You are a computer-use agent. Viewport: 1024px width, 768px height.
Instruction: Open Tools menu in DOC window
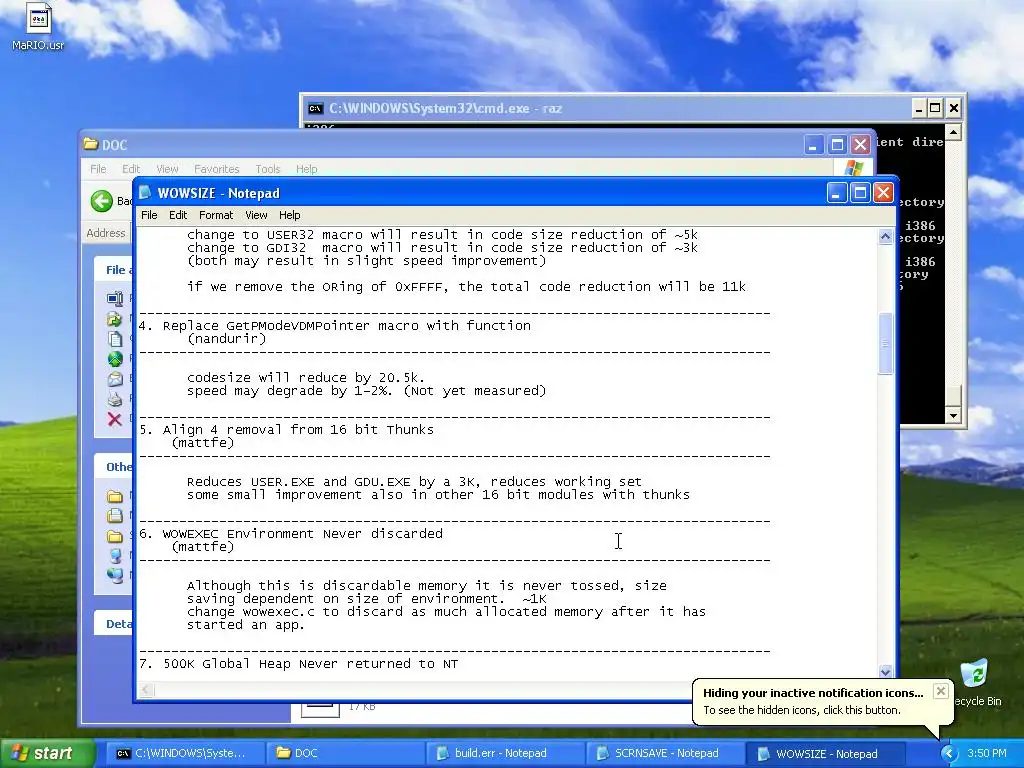tap(268, 169)
